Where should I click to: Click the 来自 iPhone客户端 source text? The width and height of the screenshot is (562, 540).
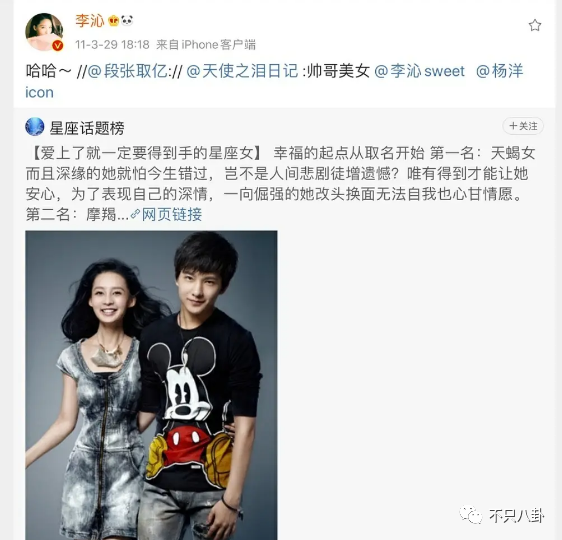click(206, 45)
